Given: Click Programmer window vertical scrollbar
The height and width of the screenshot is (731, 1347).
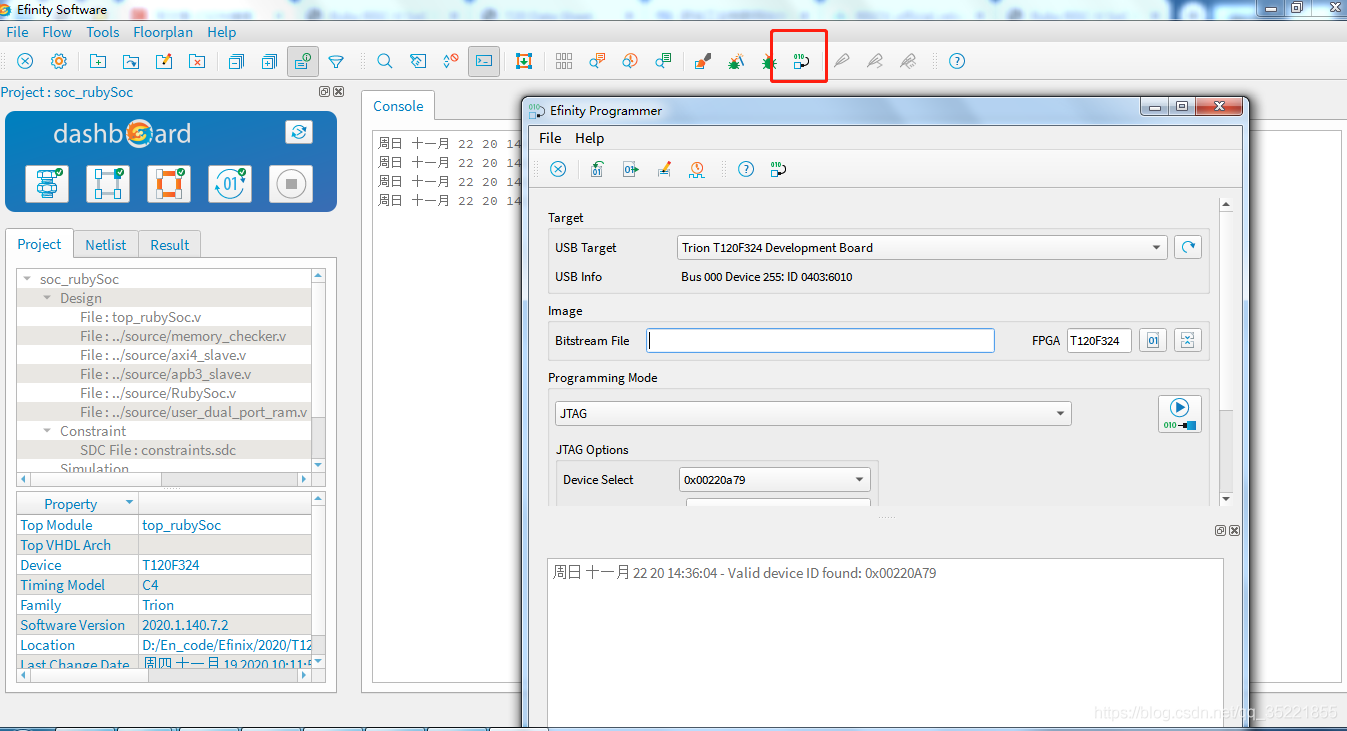Looking at the screenshot, I should click(1227, 352).
